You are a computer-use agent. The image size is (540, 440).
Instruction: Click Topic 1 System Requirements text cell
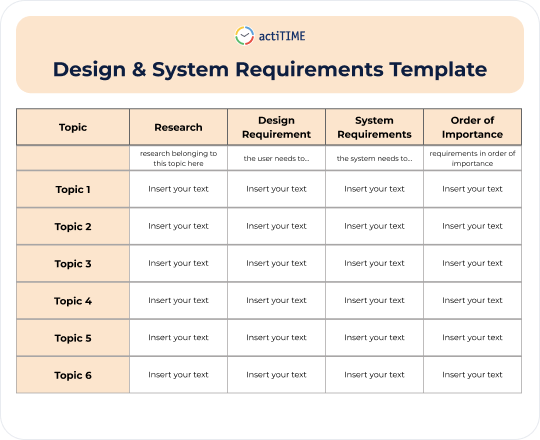click(x=374, y=189)
